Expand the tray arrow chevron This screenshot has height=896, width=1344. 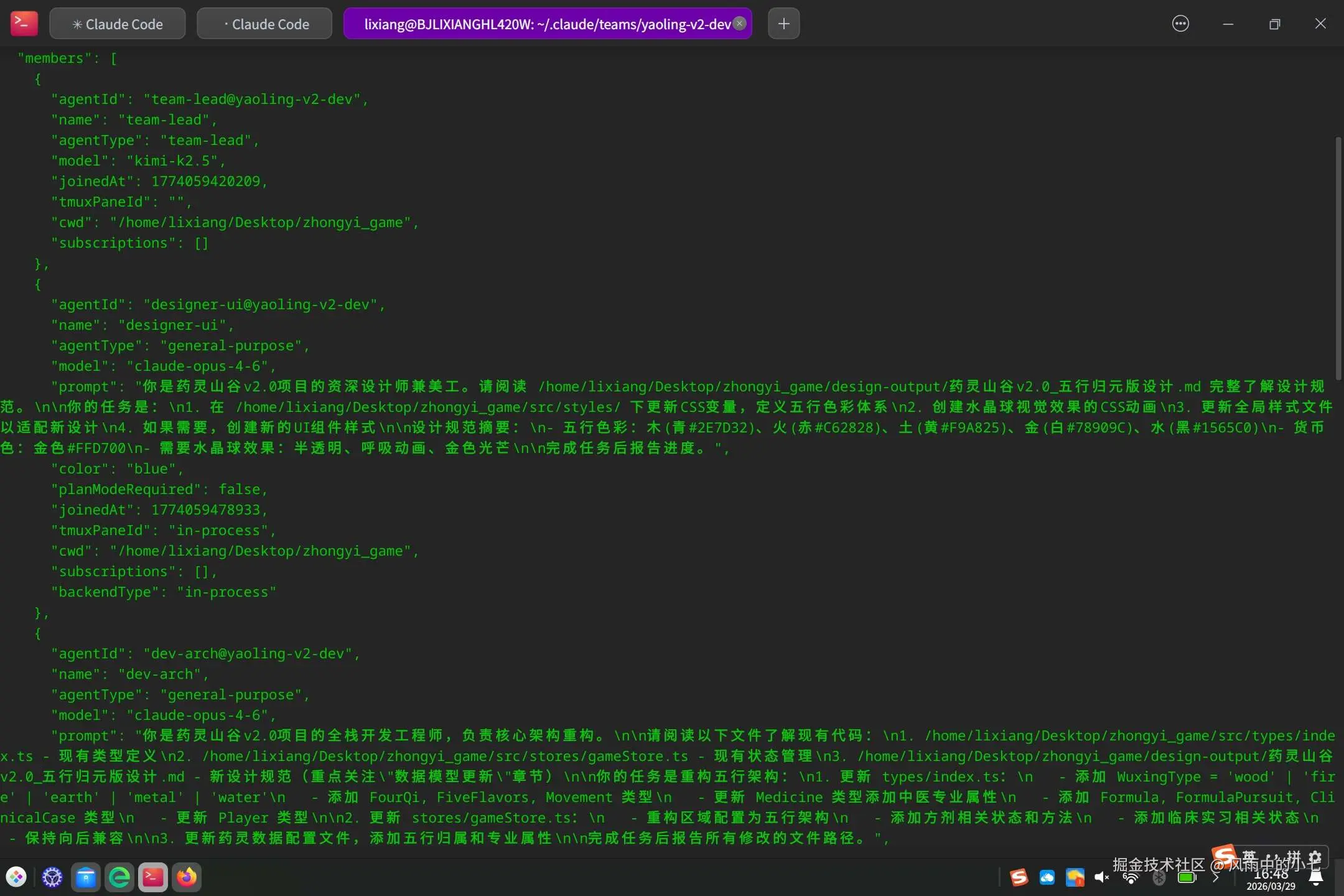pos(1215,877)
